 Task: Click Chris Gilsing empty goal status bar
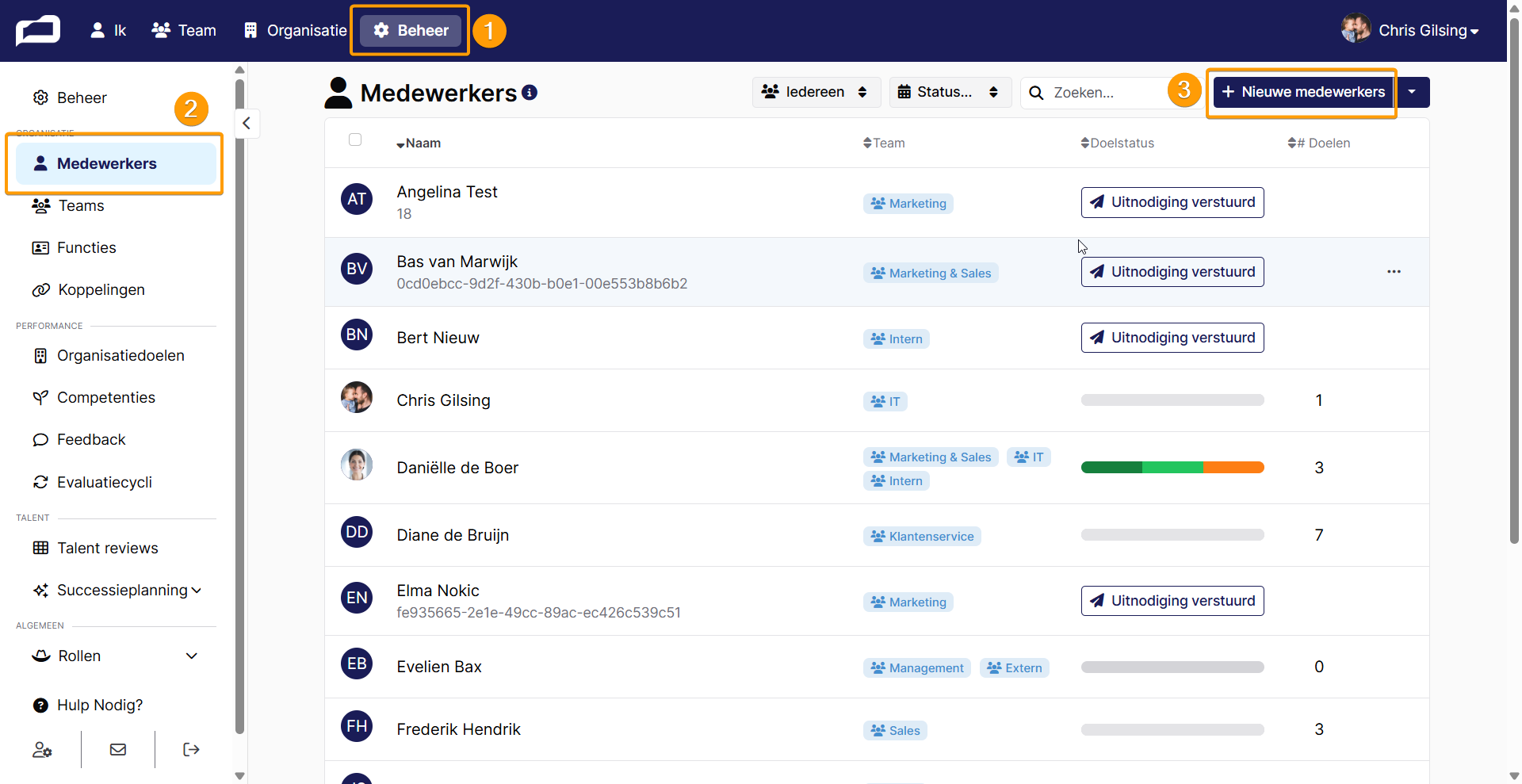pos(1172,400)
